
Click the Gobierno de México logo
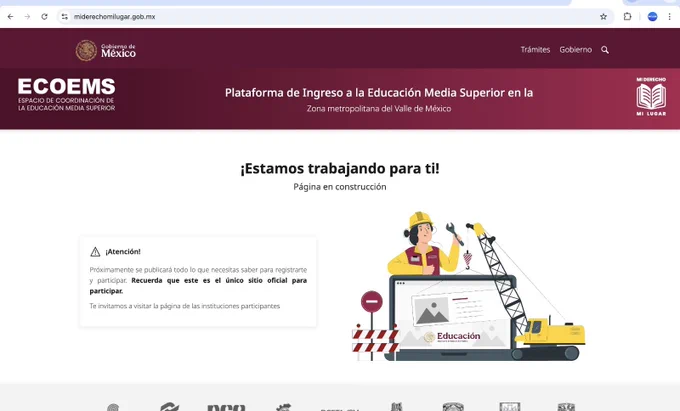(x=105, y=50)
